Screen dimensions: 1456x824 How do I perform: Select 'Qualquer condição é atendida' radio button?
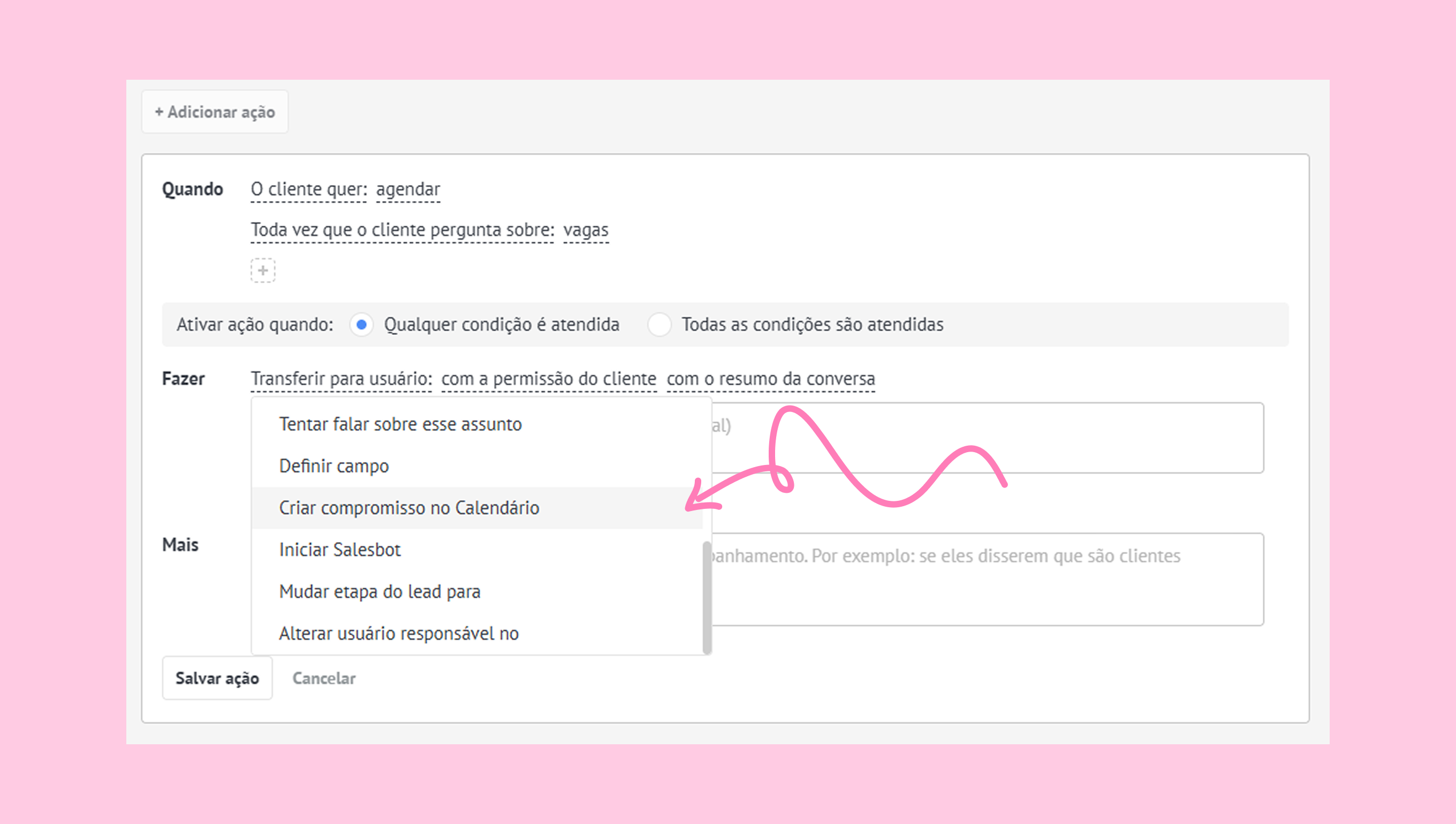pyautogui.click(x=362, y=325)
